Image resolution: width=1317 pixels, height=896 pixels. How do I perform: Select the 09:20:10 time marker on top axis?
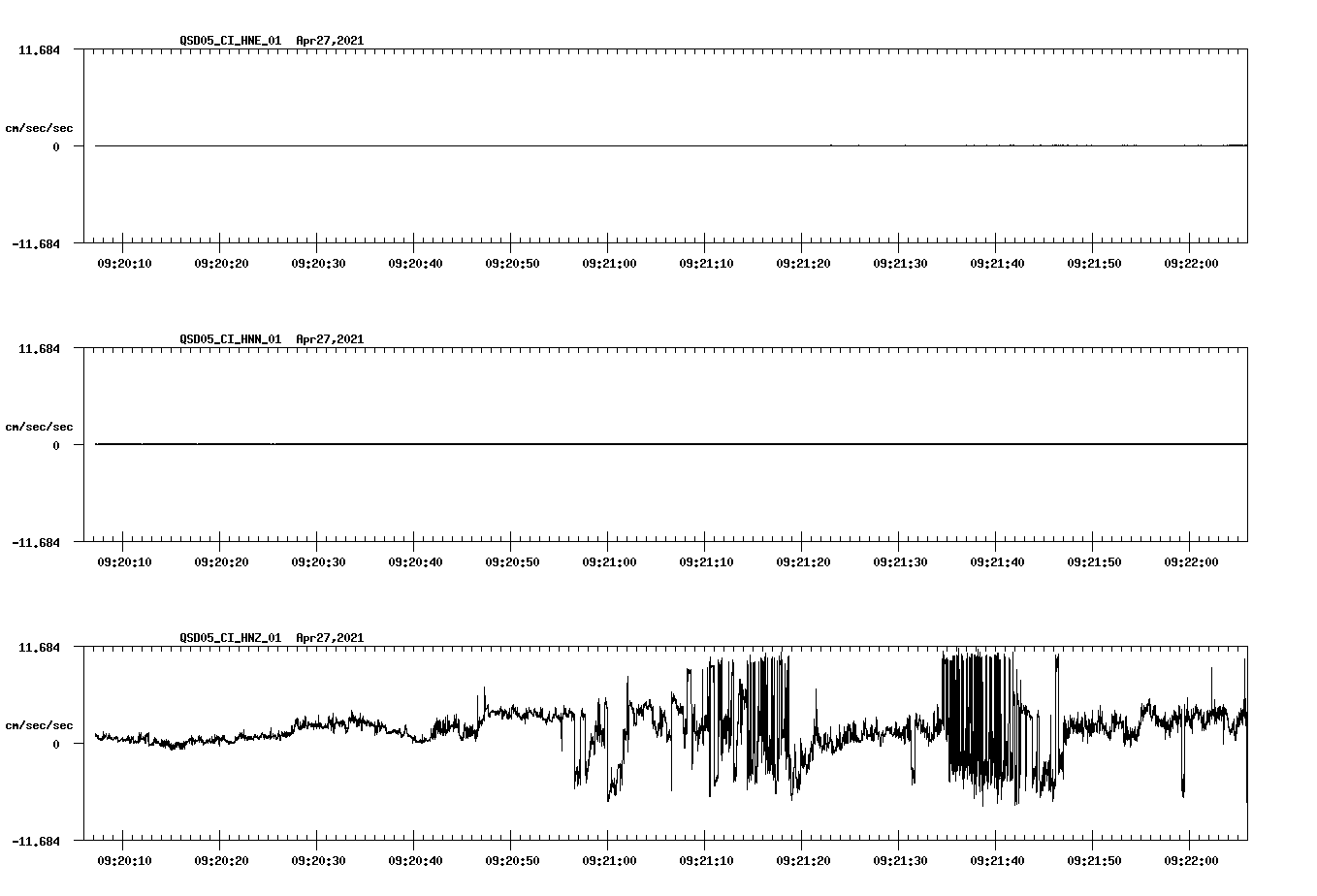(x=124, y=260)
